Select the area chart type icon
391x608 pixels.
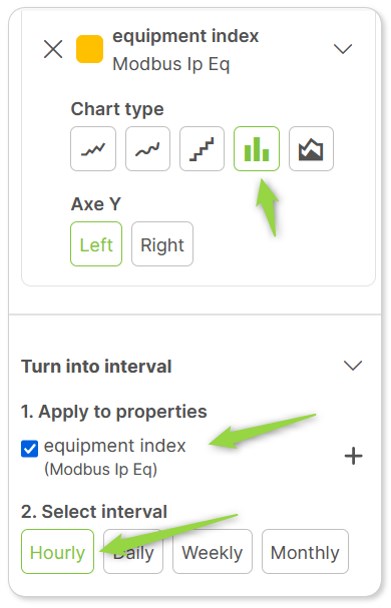pos(311,149)
